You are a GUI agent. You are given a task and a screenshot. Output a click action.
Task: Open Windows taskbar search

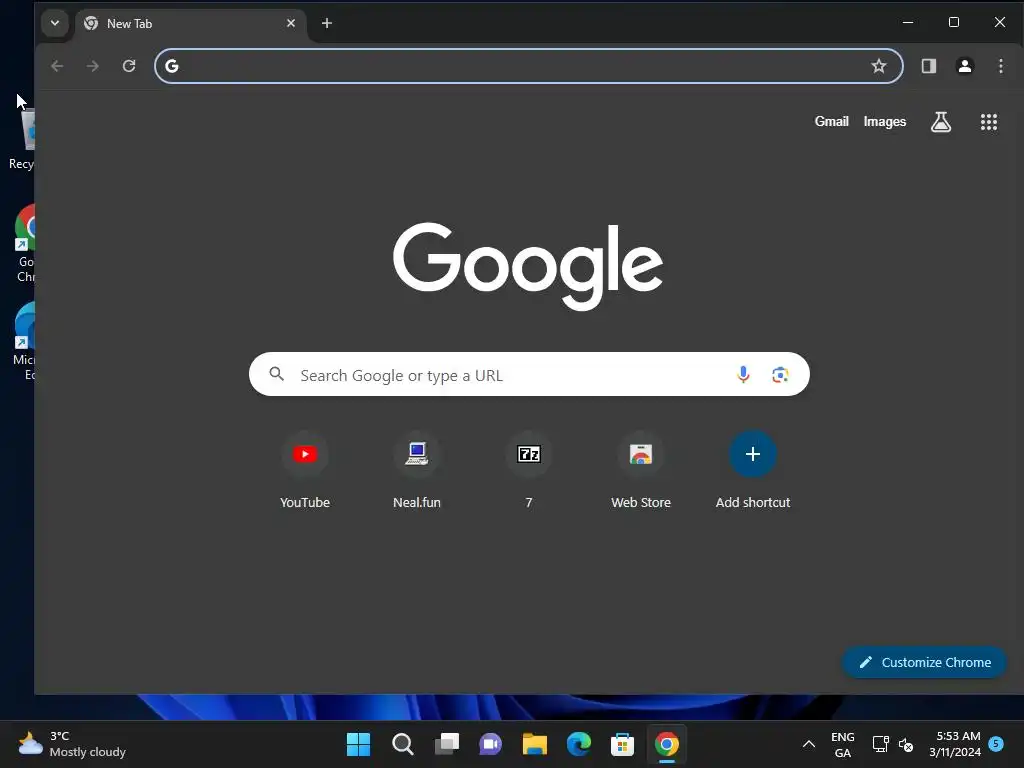tap(402, 744)
